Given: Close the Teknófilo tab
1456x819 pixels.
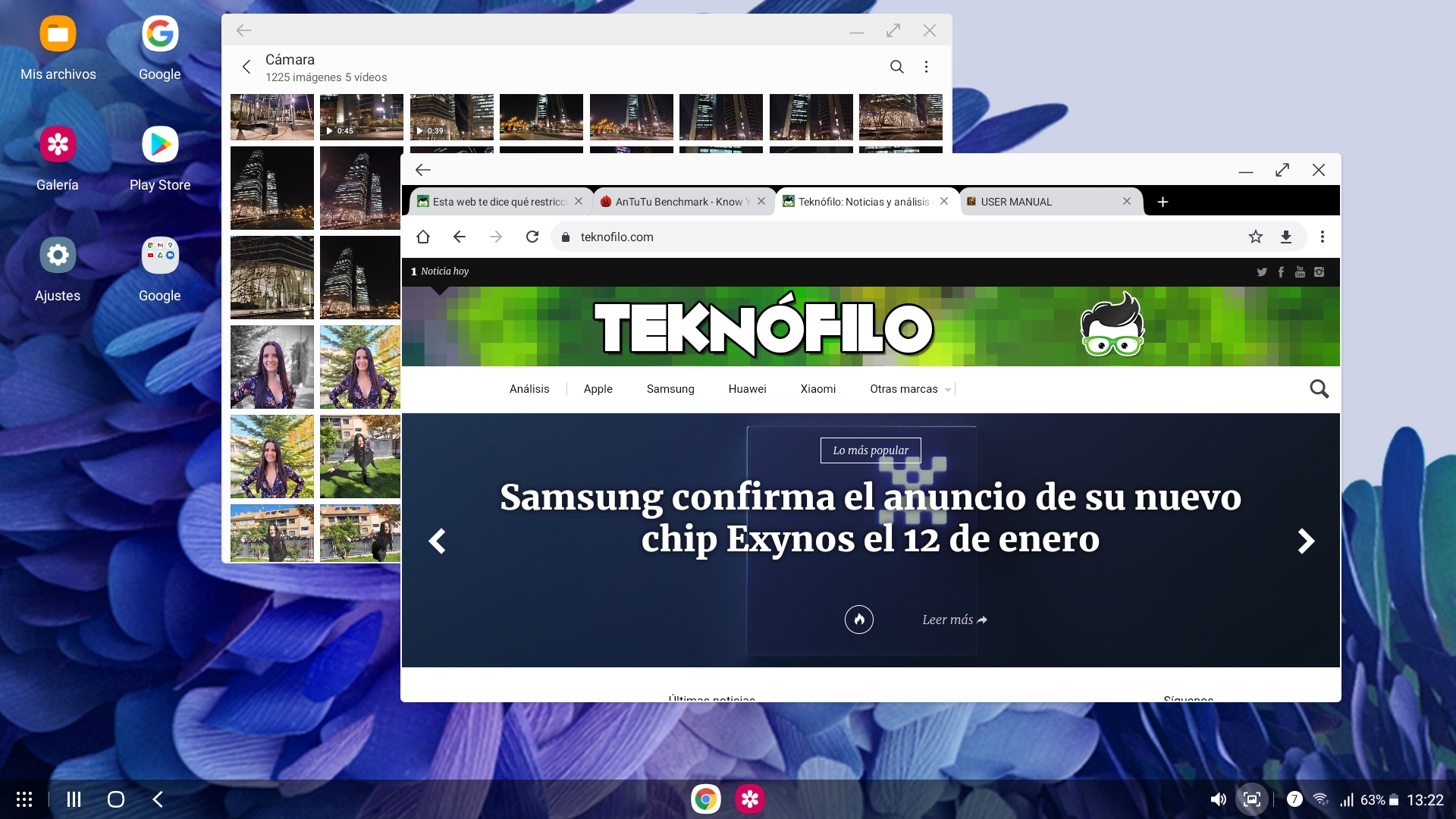Looking at the screenshot, I should (944, 202).
